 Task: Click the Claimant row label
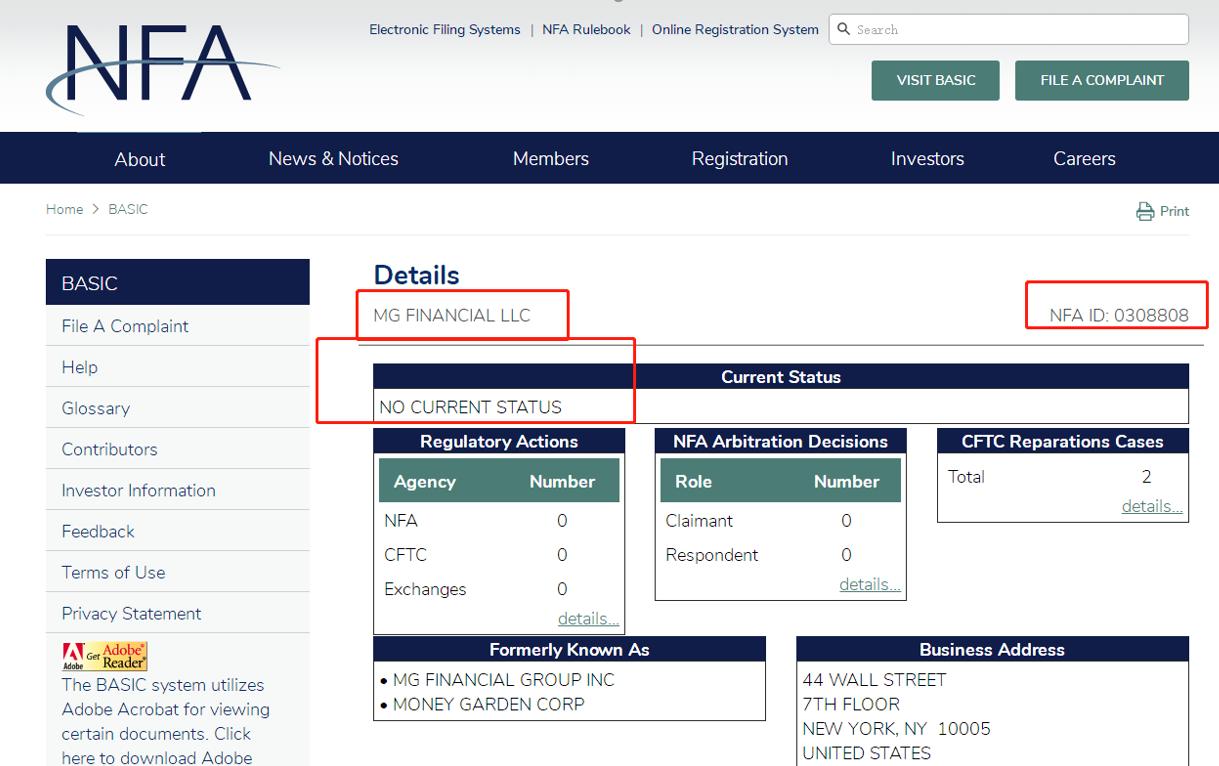pos(699,521)
